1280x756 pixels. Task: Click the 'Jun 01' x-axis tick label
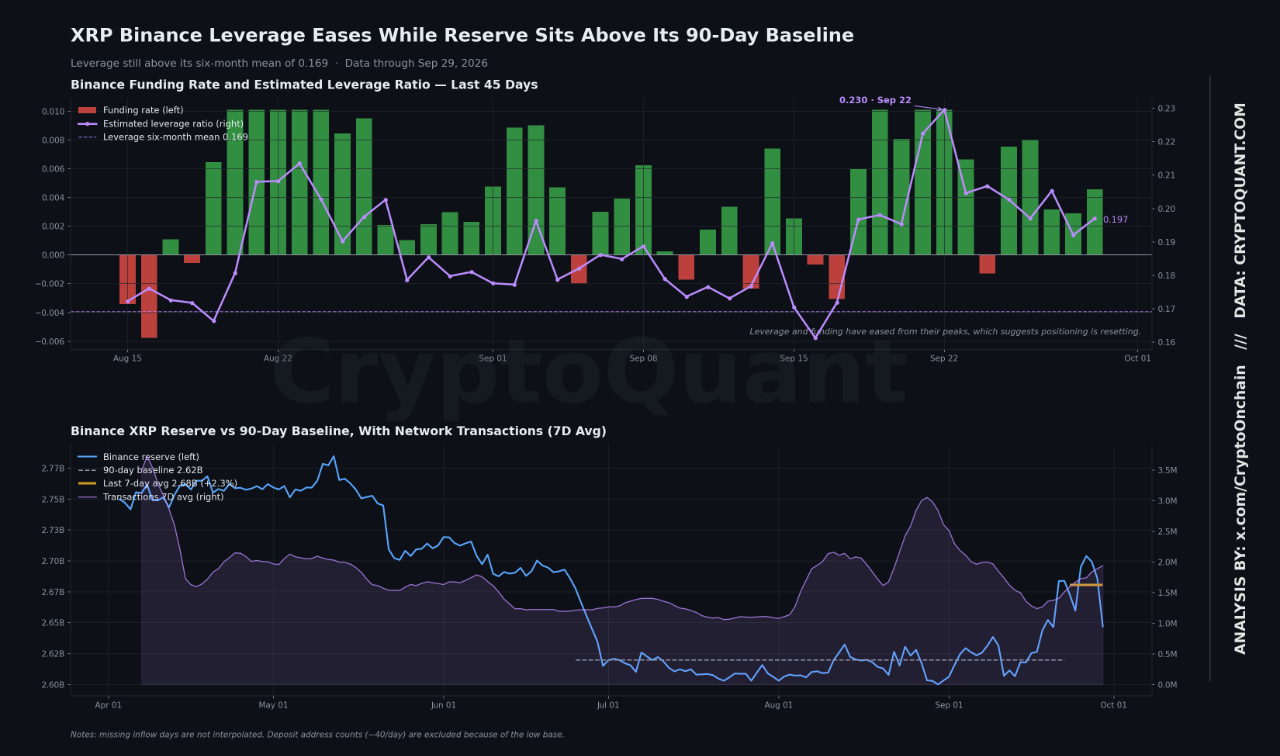(443, 705)
